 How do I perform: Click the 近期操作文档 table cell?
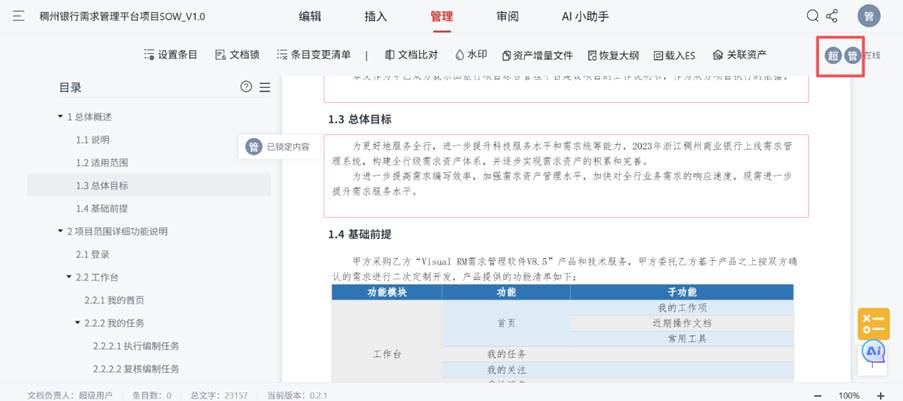682,323
